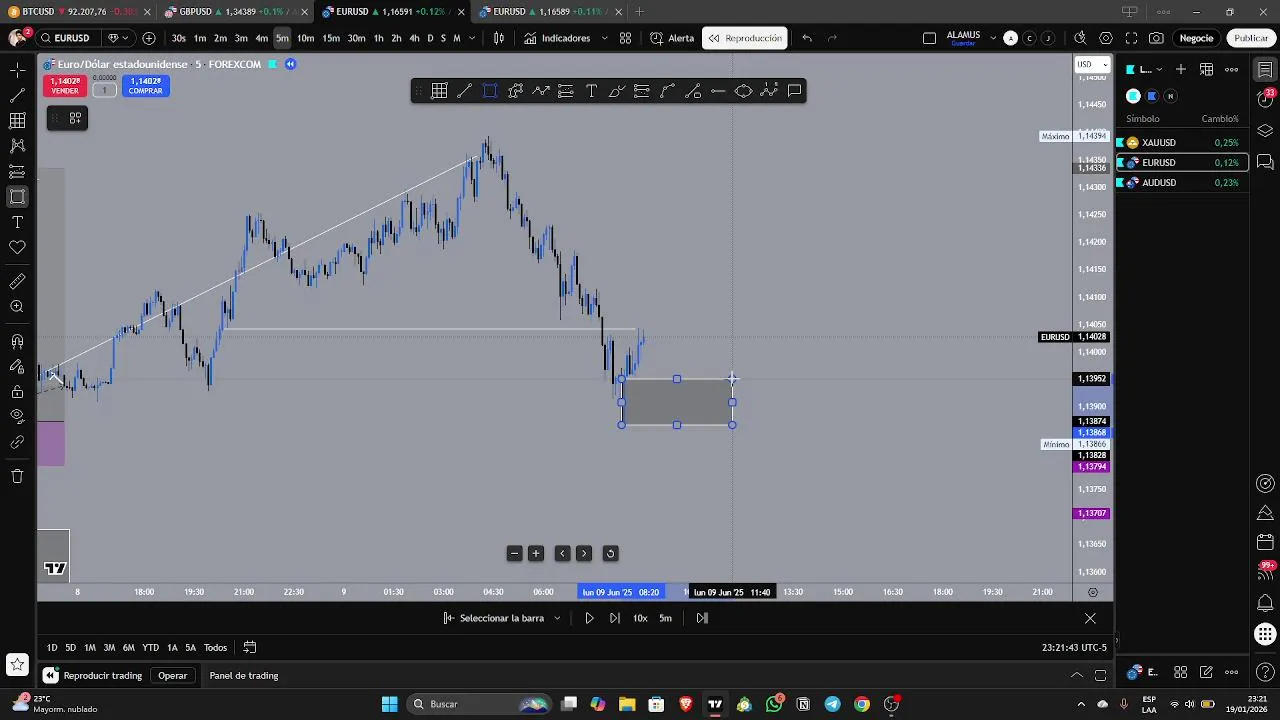Select the ellipse icon in floating drawing toolbar
Viewport: 1280px width, 720px height.
click(x=743, y=91)
